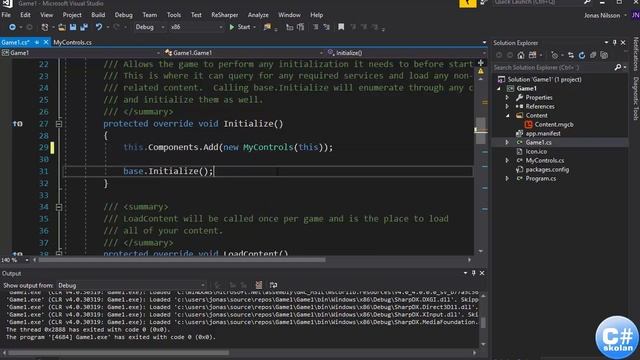Click the Save floppy disk icon
The height and width of the screenshot is (360, 640).
pyautogui.click(x=73, y=27)
